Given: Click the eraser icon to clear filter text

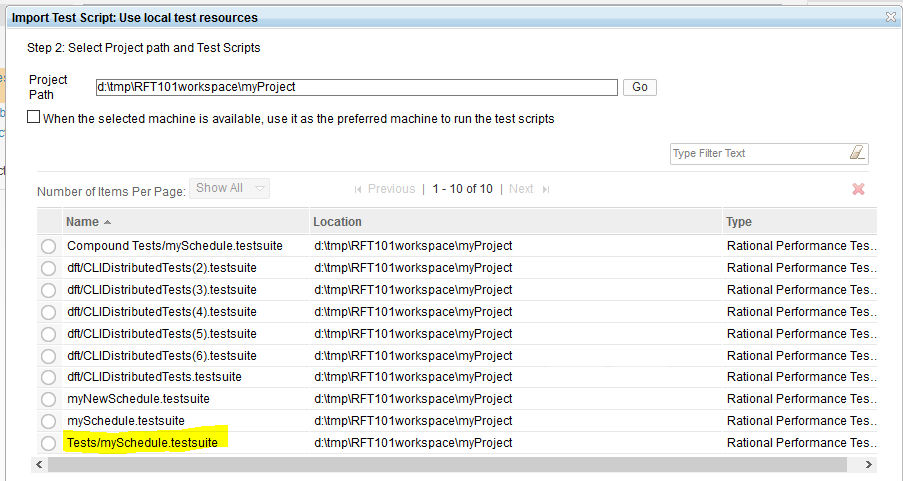Looking at the screenshot, I should (857, 153).
